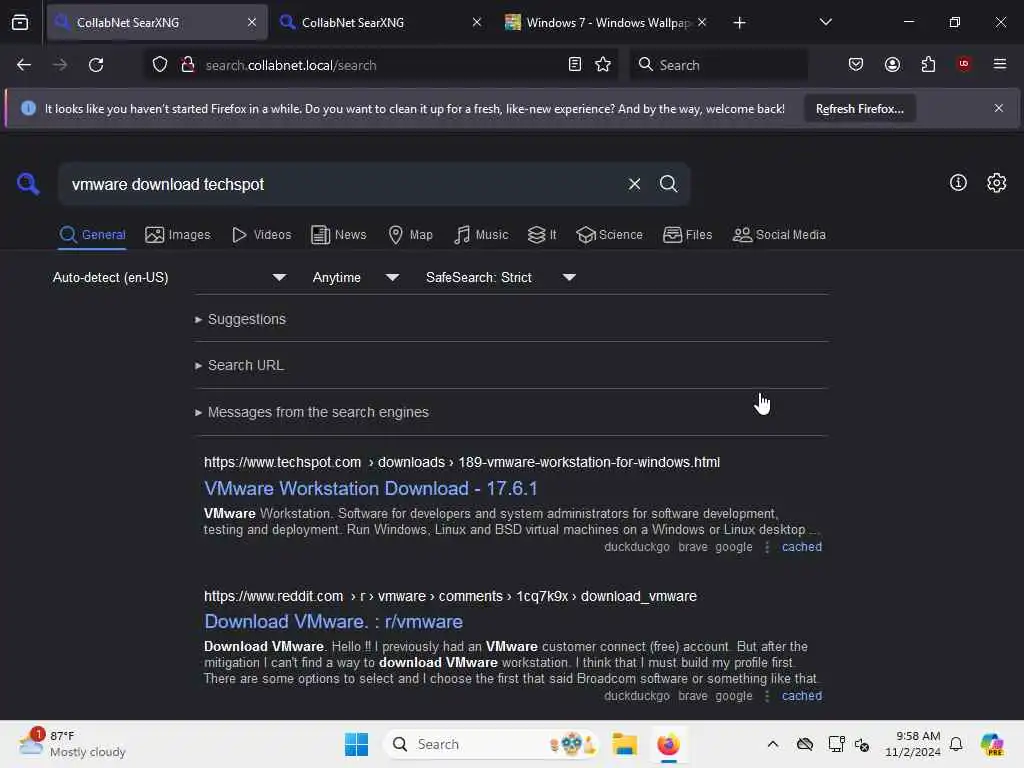Switch to Files category tab
This screenshot has height=768, width=1024.
(687, 235)
